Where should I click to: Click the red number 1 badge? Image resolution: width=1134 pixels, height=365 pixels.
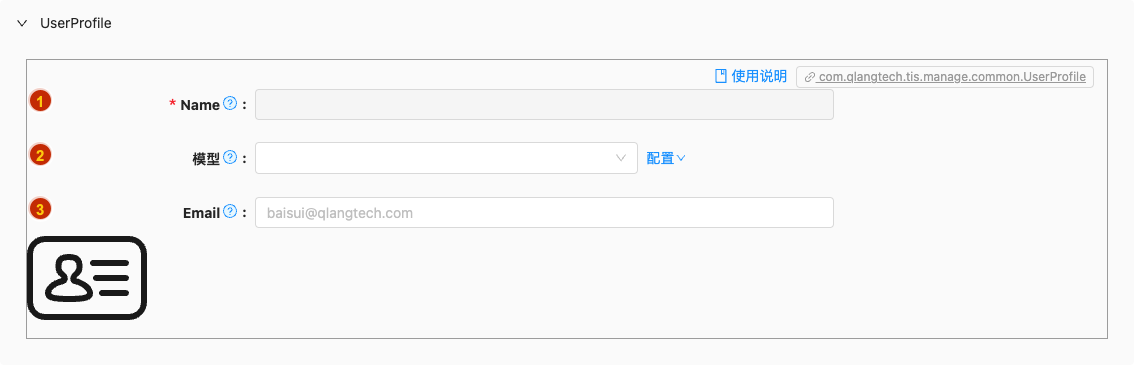pos(40,101)
